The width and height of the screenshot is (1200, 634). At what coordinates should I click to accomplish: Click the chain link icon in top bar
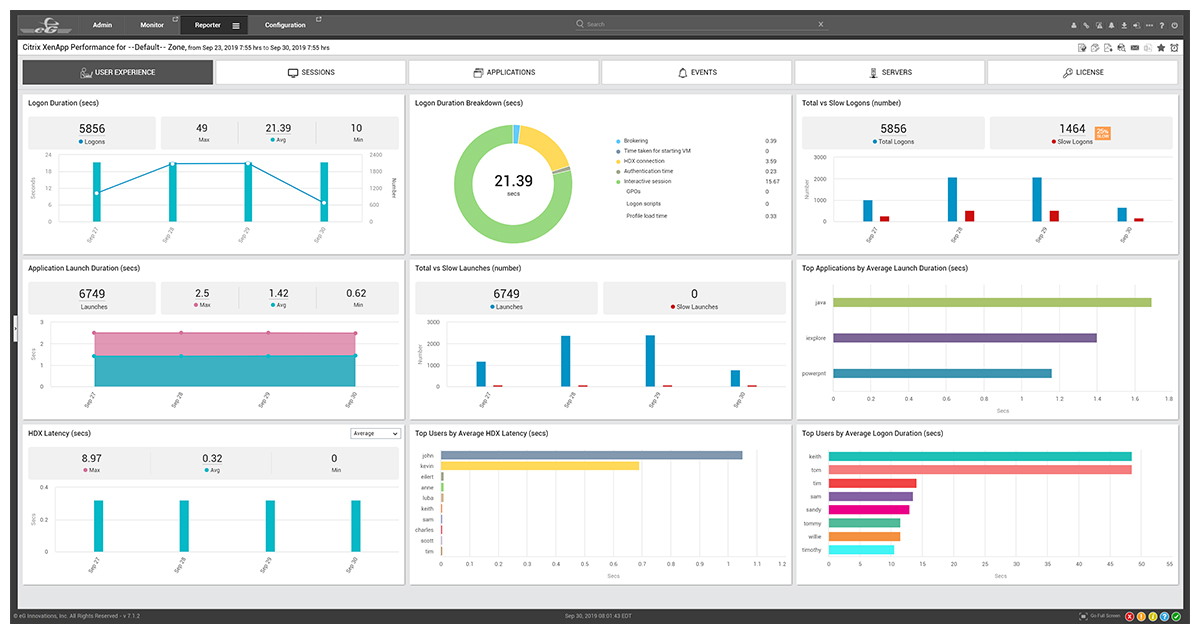click(x=1086, y=25)
